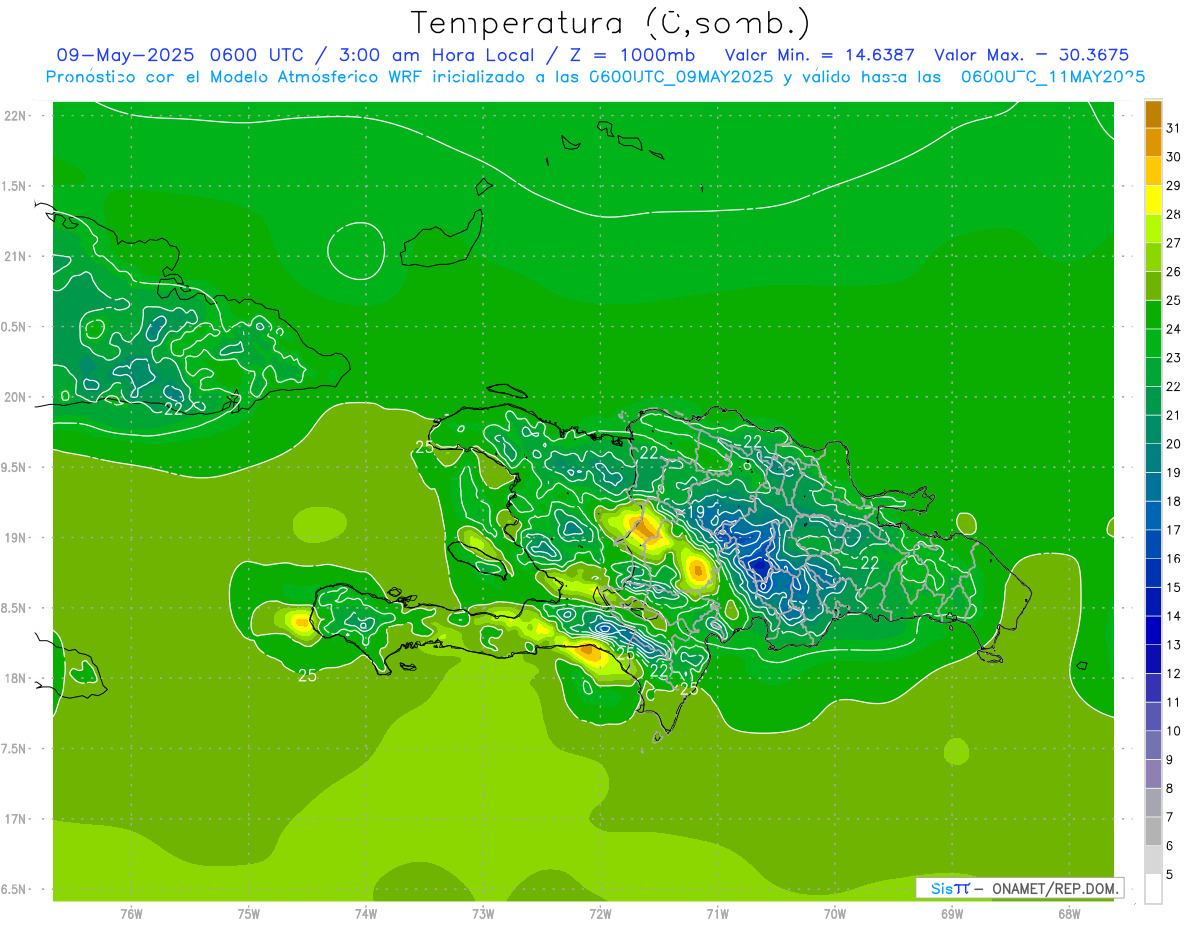The width and height of the screenshot is (1200, 927).
Task: Click the orange legend swatch between 30 and 31
Action: [x=1153, y=142]
